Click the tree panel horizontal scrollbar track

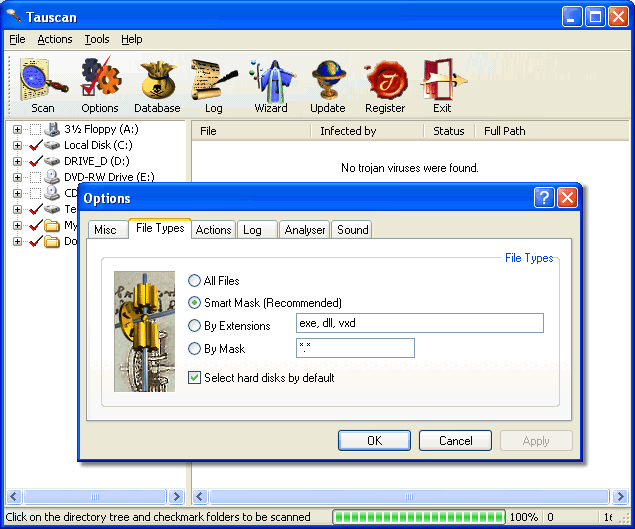point(95,496)
